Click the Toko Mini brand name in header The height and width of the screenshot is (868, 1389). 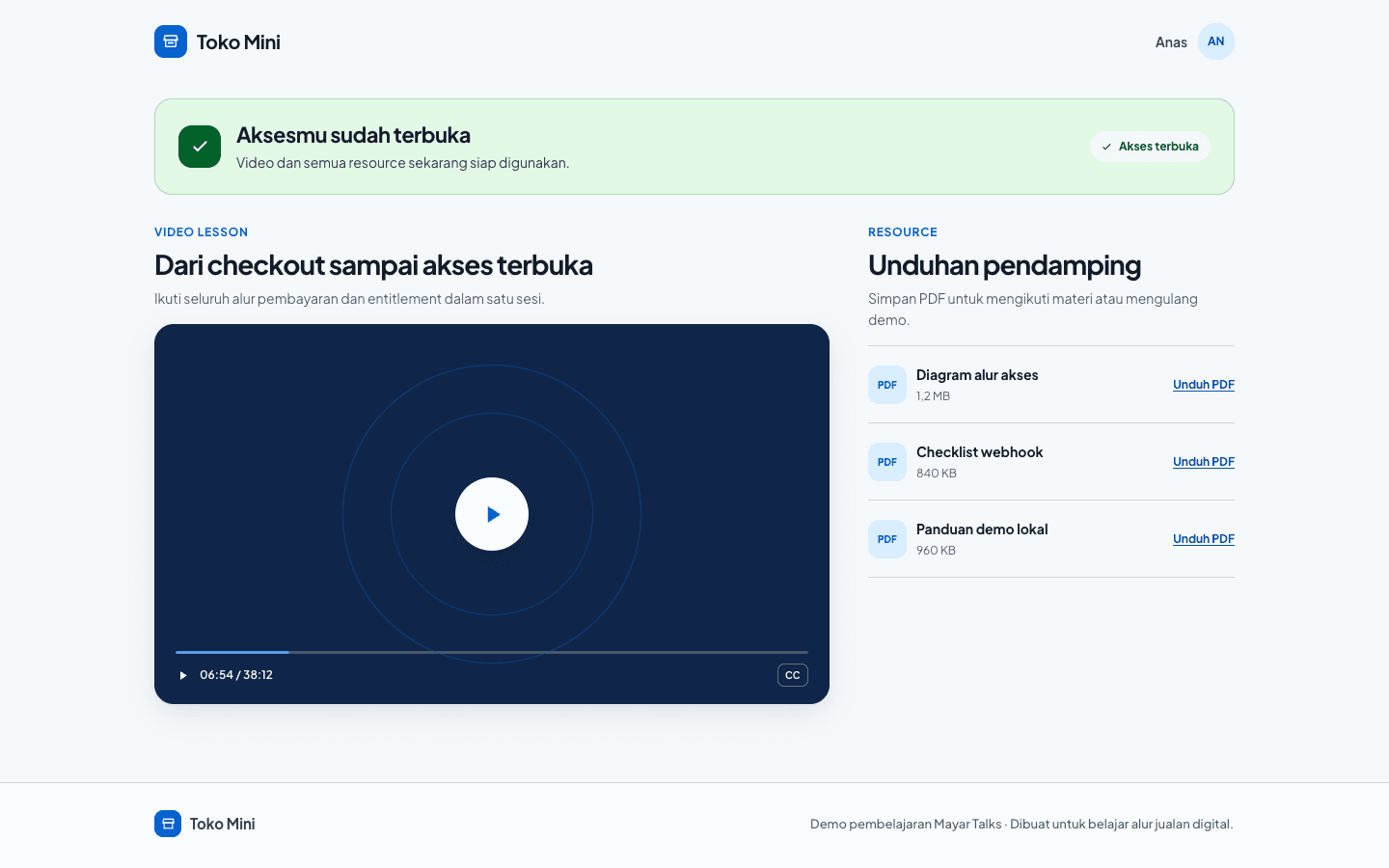[238, 41]
